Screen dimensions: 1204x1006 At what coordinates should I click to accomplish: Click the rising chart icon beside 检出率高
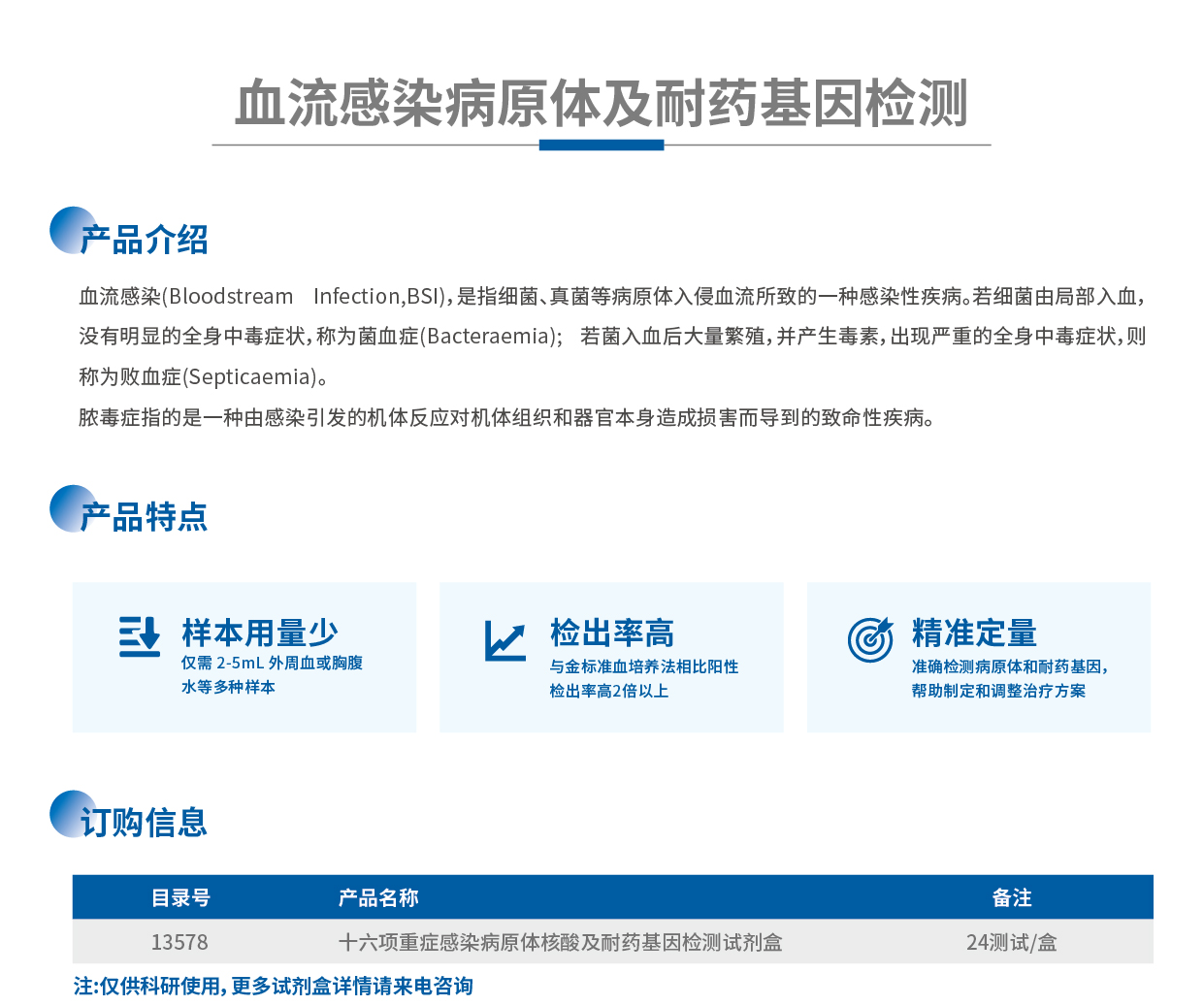[504, 640]
